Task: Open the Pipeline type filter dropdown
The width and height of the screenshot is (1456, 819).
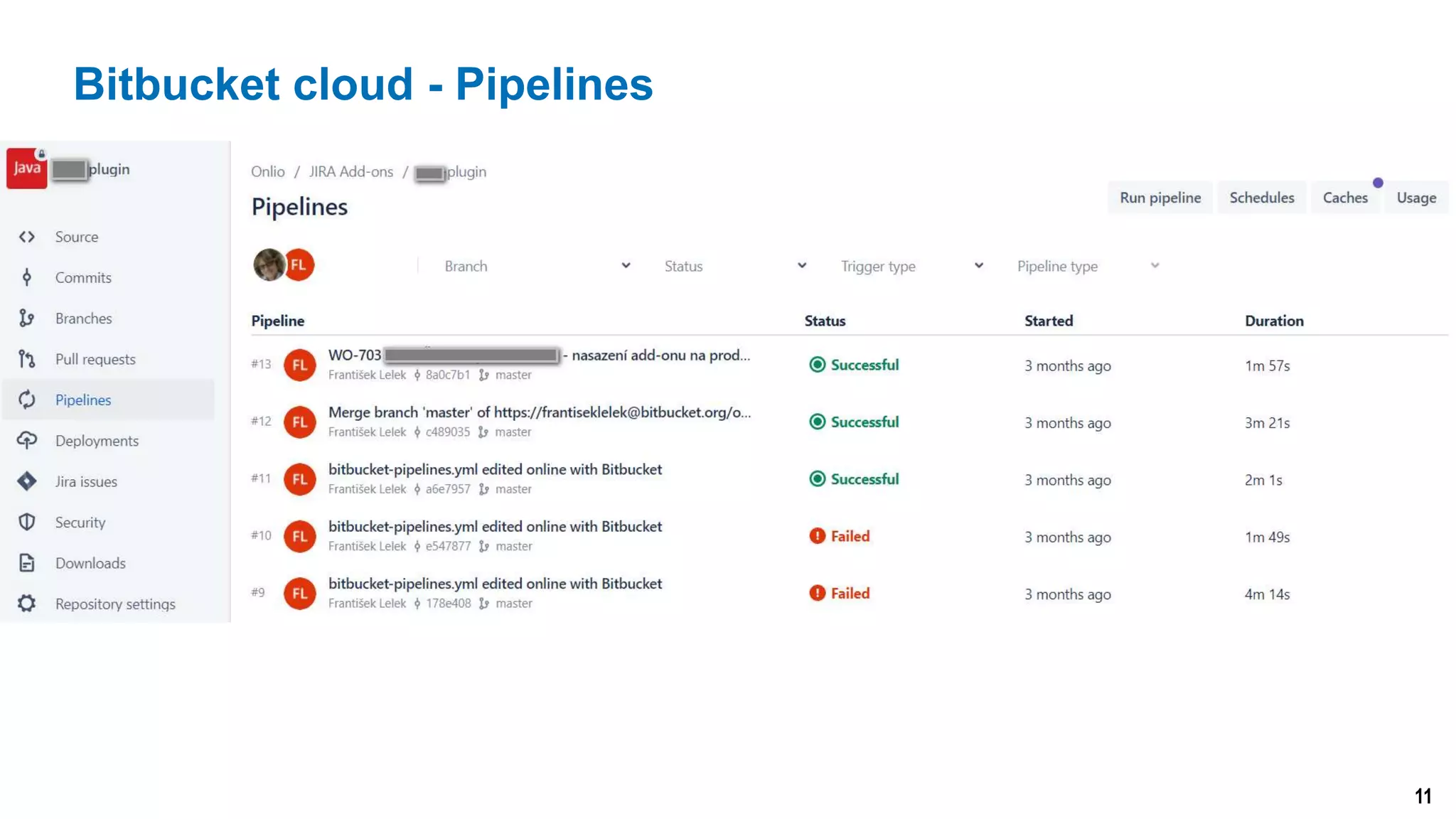Action: point(1088,266)
